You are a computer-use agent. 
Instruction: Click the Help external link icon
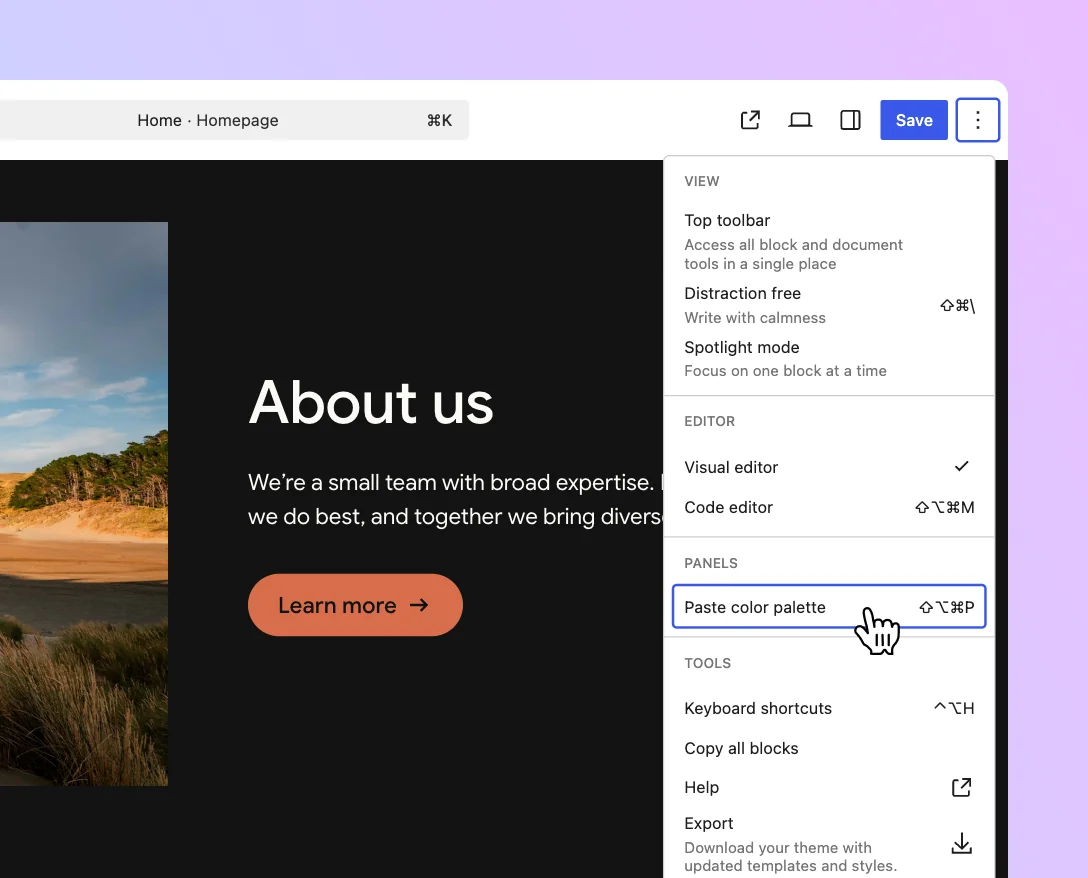(961, 787)
